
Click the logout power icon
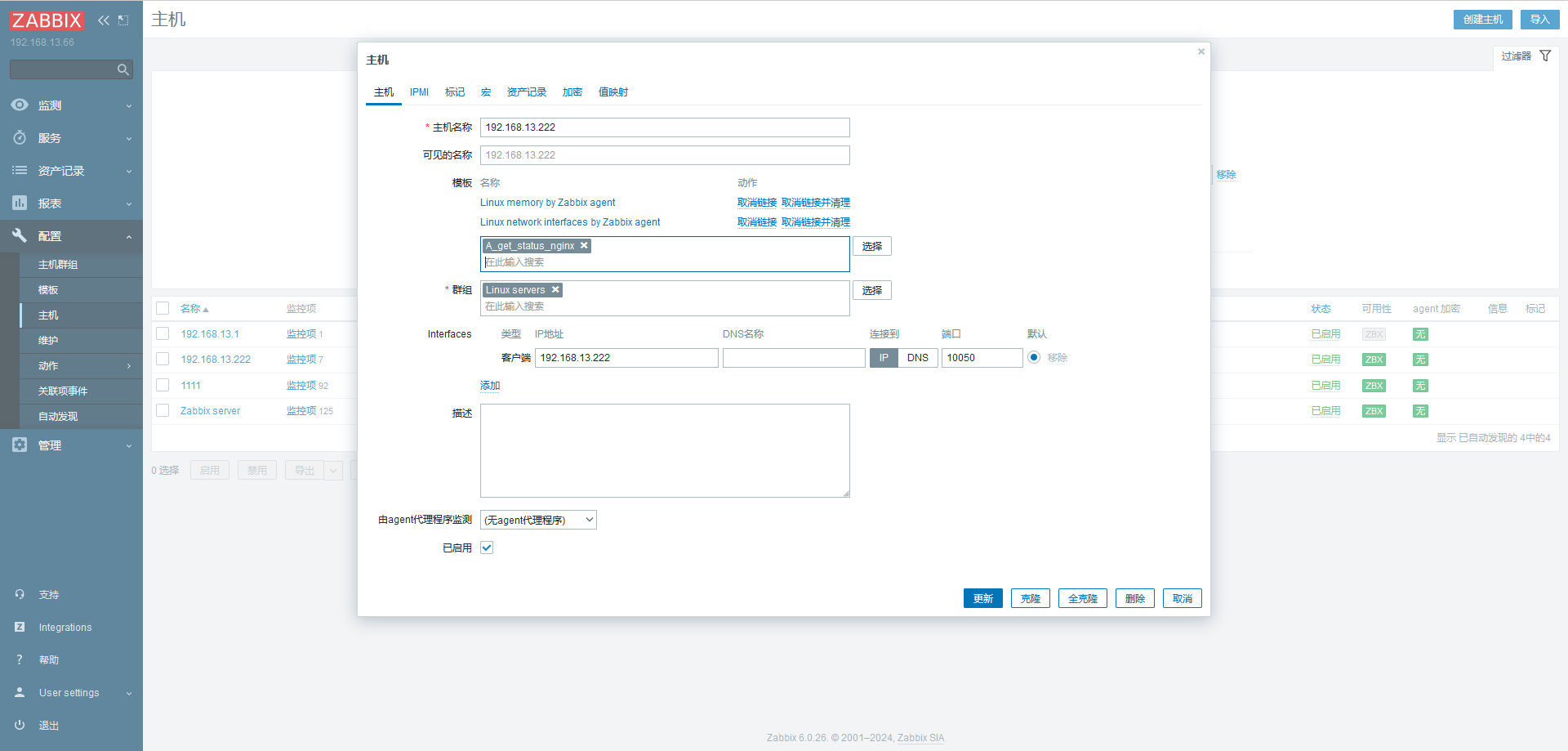[20, 725]
